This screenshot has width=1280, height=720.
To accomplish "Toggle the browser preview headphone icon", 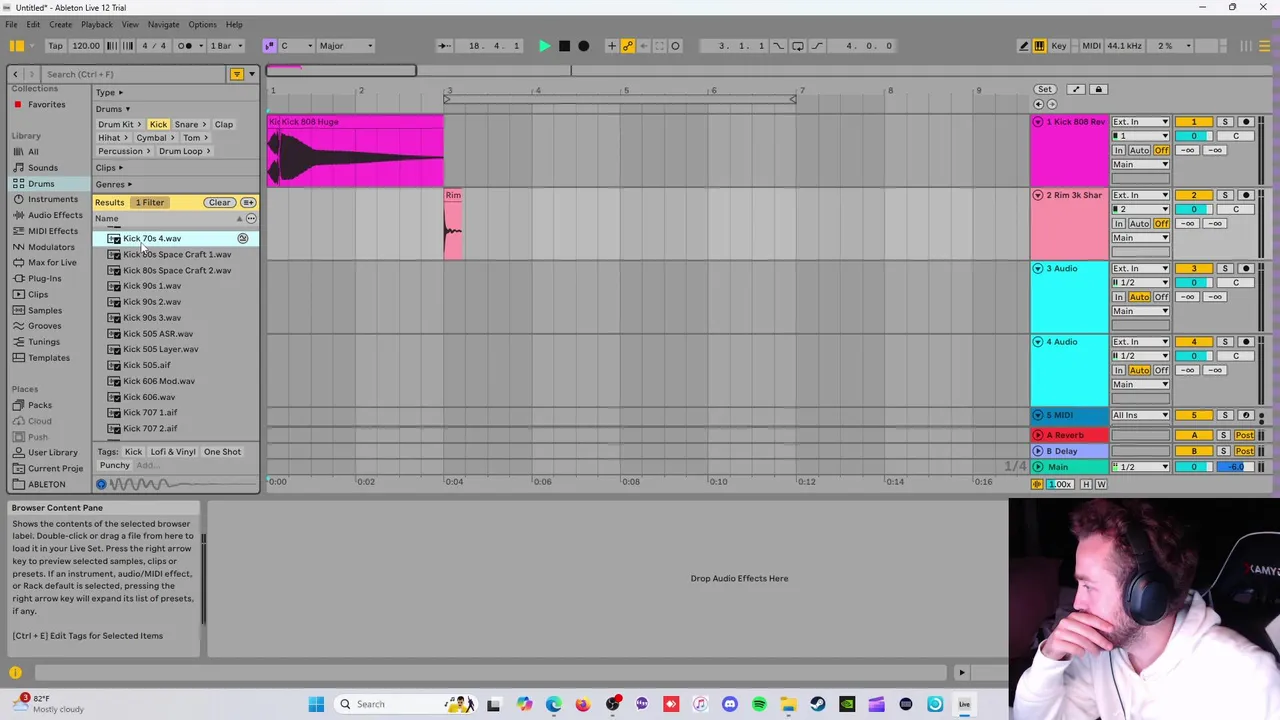I will 101,484.
